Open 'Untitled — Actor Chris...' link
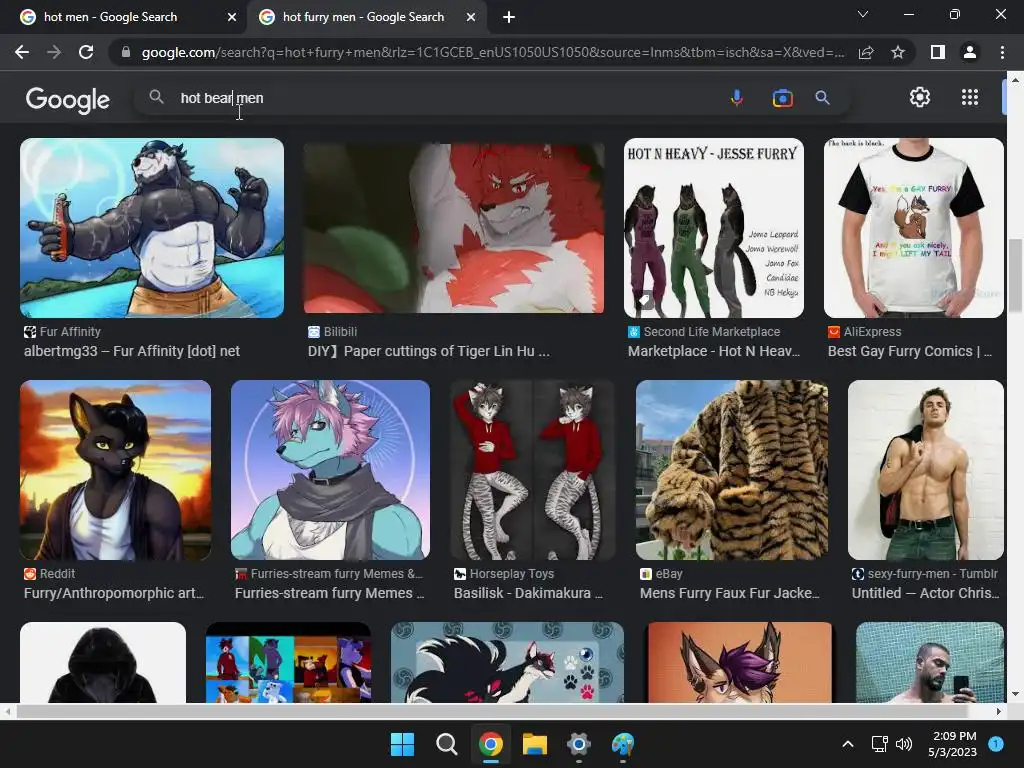Viewport: 1024px width, 768px height. pyautogui.click(x=925, y=594)
